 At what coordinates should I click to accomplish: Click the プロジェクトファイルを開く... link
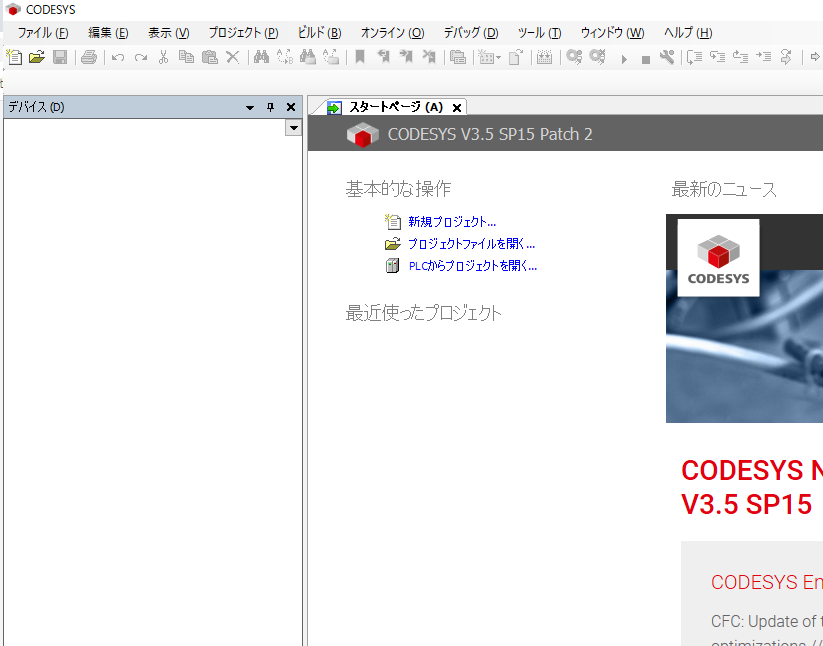click(471, 244)
